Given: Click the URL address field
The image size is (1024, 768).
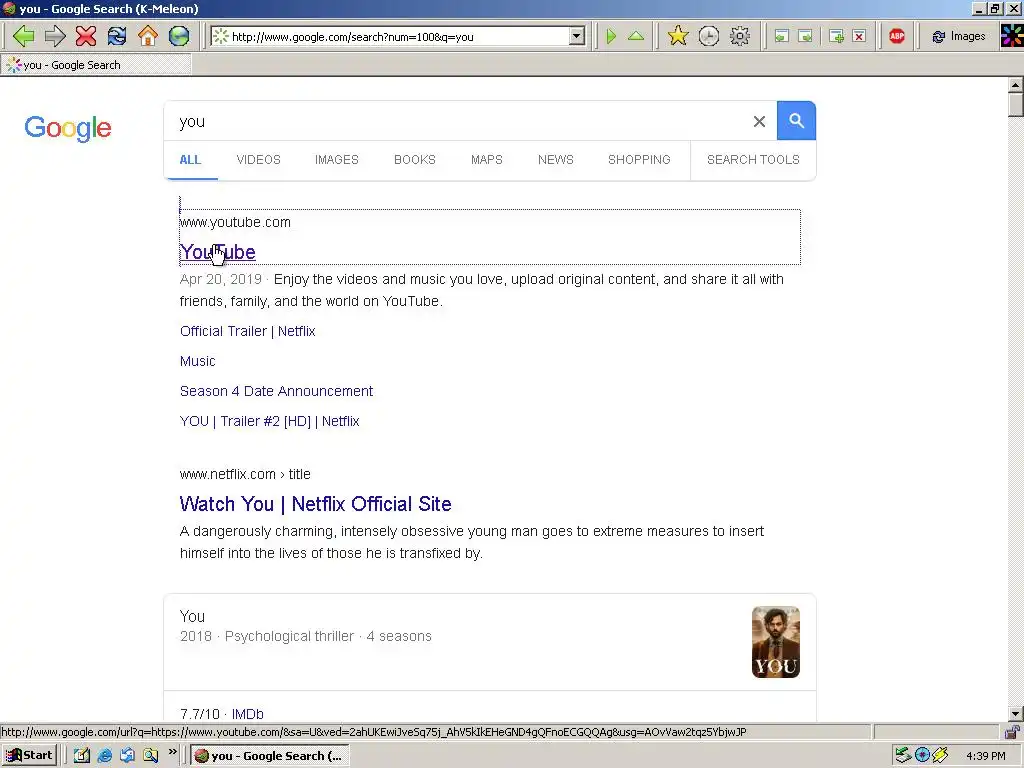Looking at the screenshot, I should click(398, 37).
